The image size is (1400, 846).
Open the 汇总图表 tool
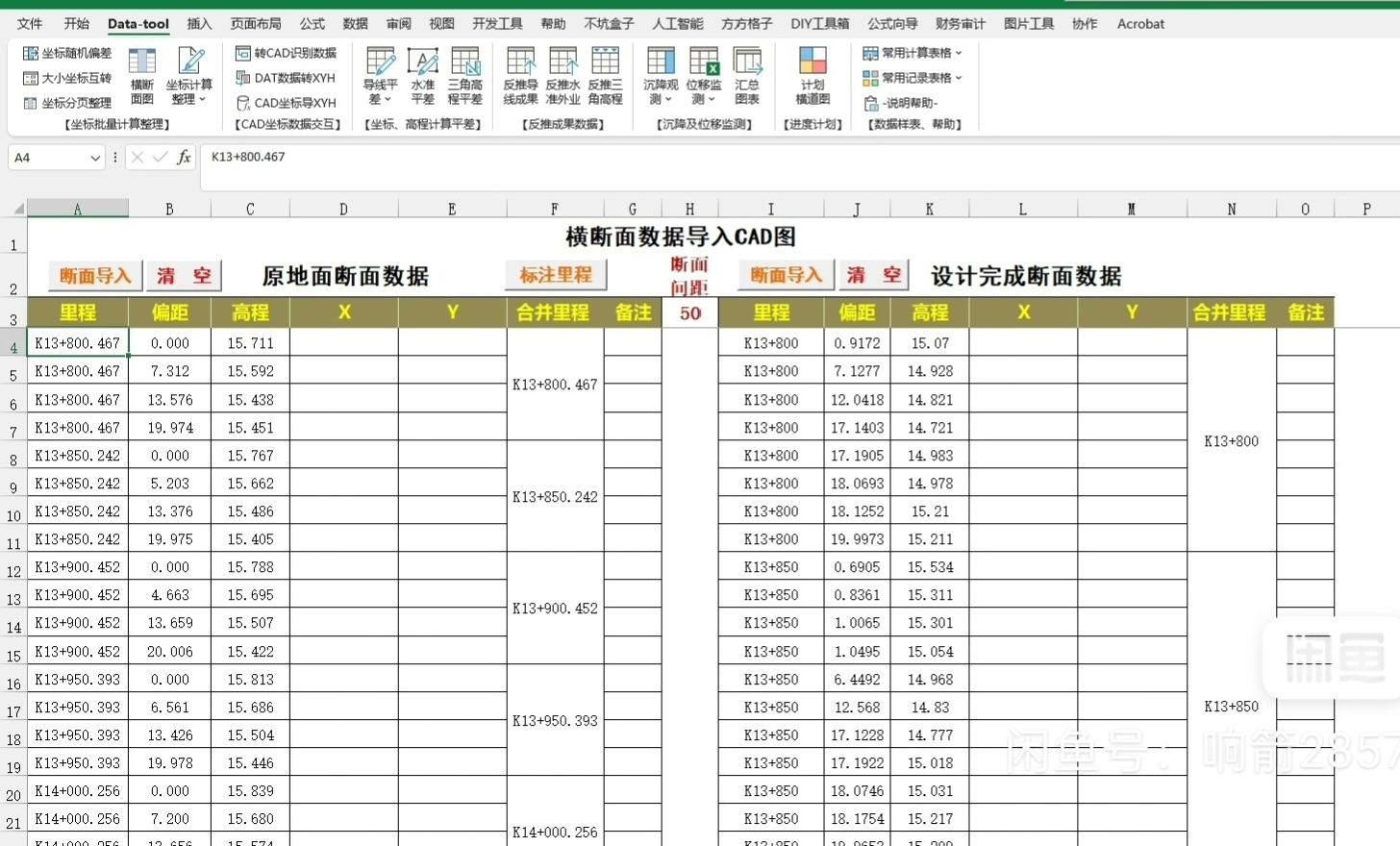747,77
